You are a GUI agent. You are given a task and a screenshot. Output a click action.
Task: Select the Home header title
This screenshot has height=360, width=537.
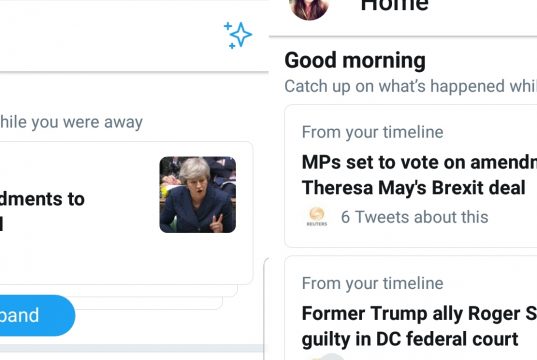coord(395,6)
